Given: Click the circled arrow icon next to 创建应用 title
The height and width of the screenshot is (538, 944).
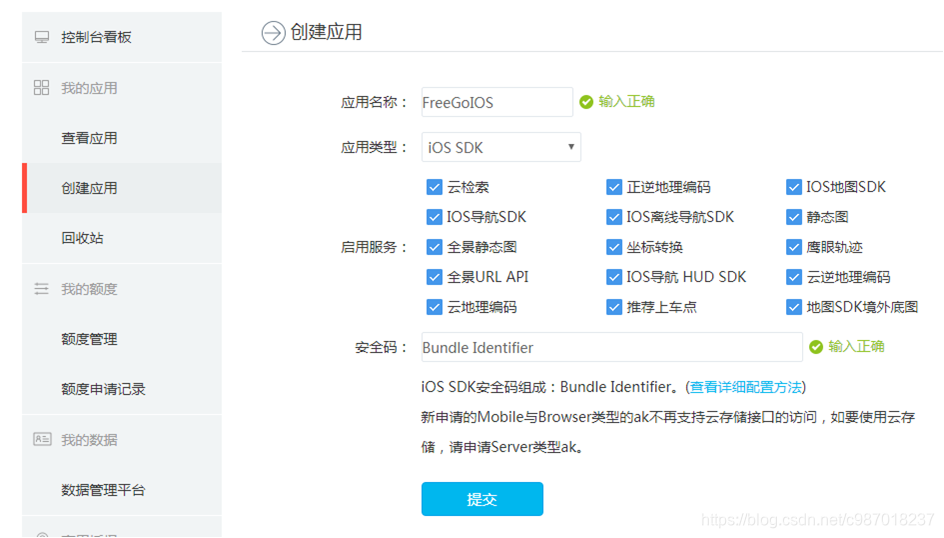Looking at the screenshot, I should click(273, 32).
